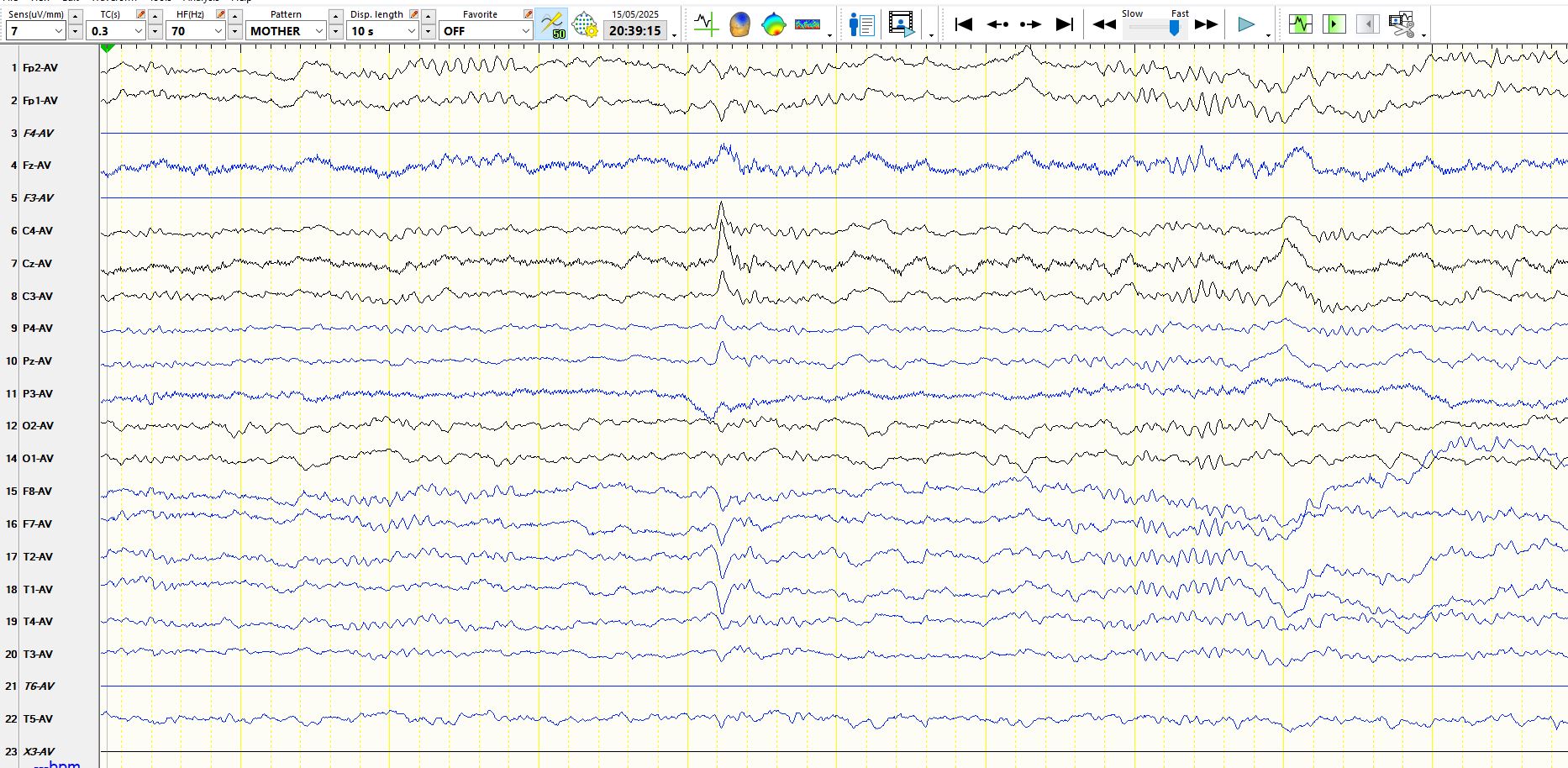Step the HF(Hz) value up
The image size is (1568, 768).
coord(234,16)
